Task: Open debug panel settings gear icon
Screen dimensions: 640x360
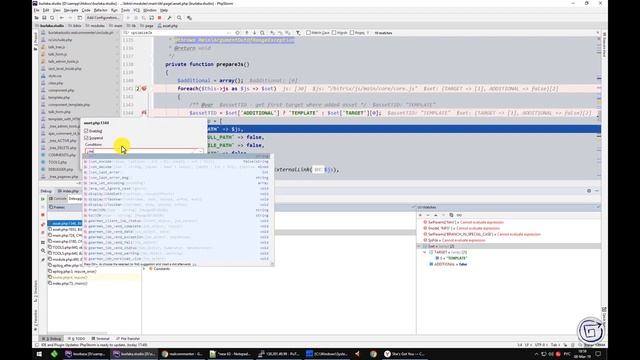Action: [589, 191]
